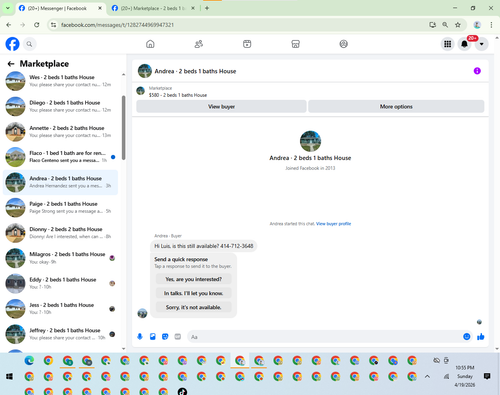Image resolution: width=500 pixels, height=395 pixels.
Task: Click More options button
Action: (x=396, y=106)
